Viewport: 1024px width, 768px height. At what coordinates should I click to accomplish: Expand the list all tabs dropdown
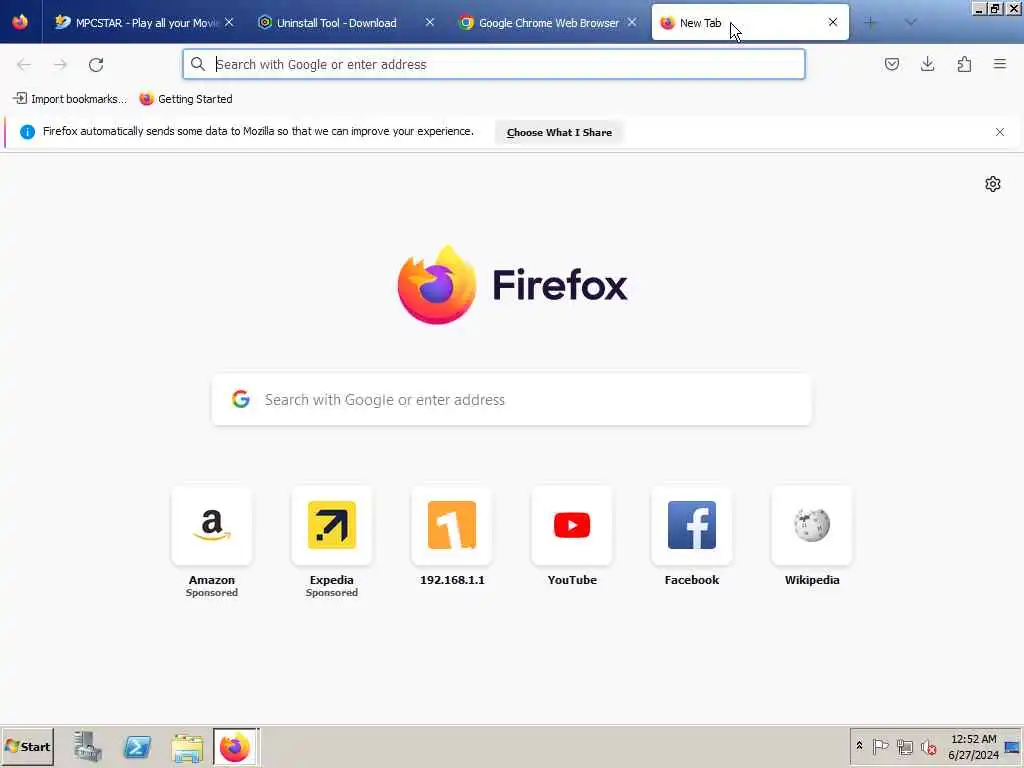[x=910, y=23]
